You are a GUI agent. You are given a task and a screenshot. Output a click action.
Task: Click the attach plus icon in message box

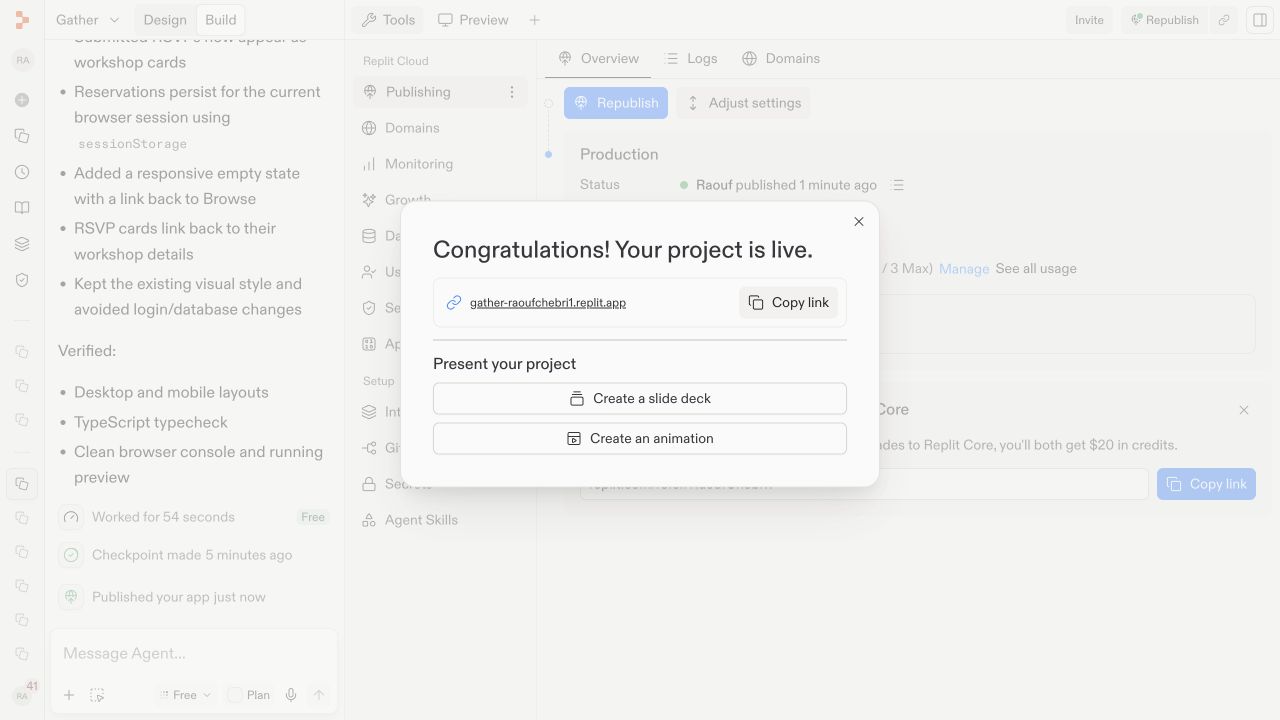(x=69, y=695)
